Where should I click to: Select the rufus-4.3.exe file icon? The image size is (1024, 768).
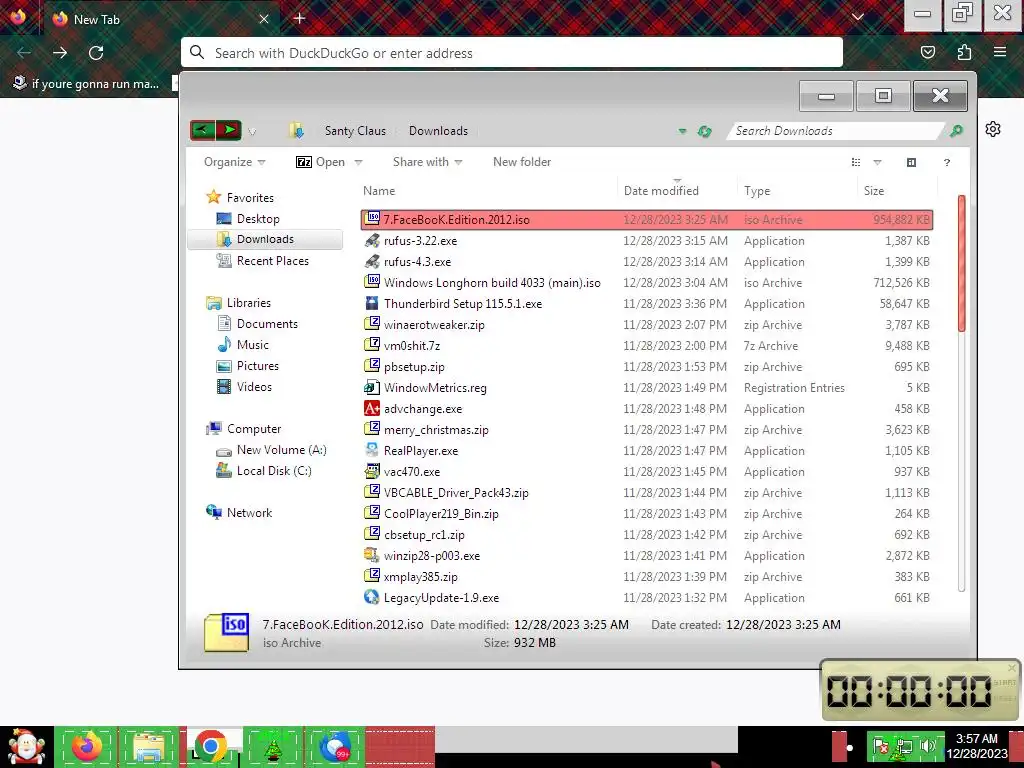click(x=372, y=261)
